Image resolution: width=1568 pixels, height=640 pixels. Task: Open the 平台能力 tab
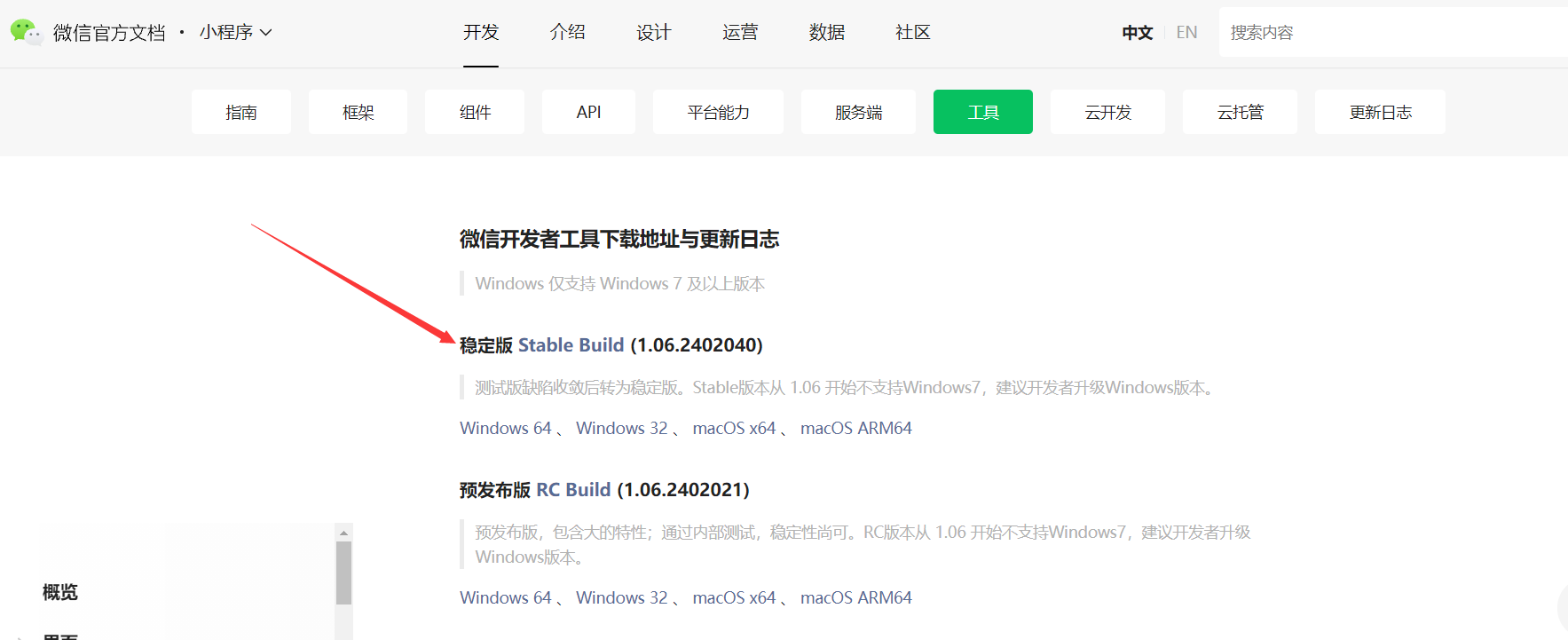click(718, 112)
